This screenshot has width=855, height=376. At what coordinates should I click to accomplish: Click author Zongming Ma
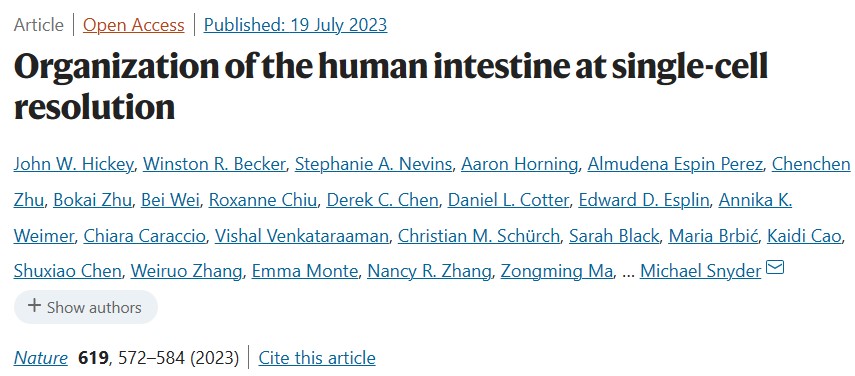click(x=556, y=271)
